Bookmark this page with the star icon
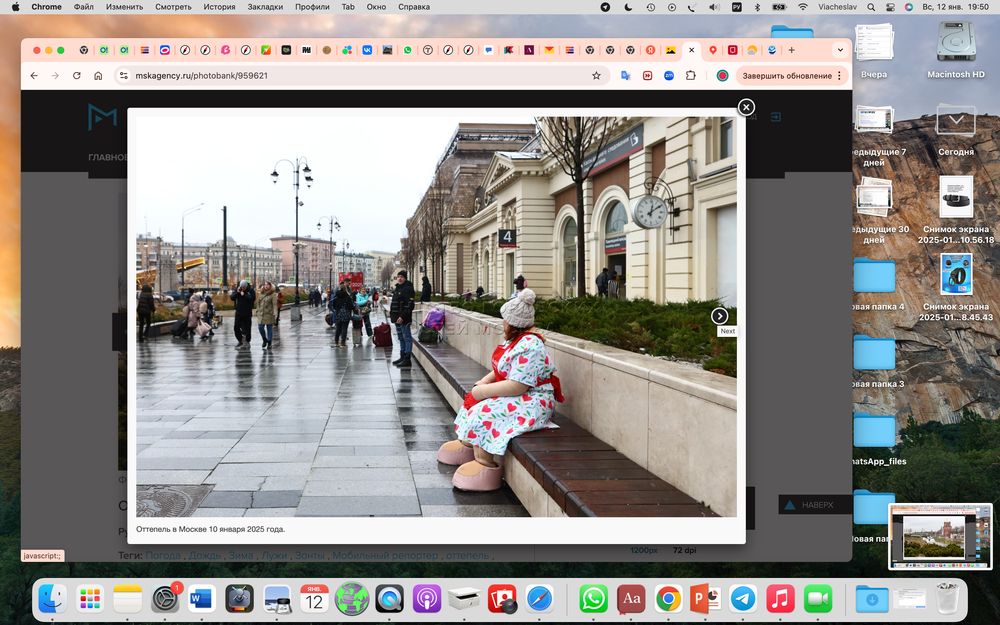The height and width of the screenshot is (625, 1000). pyautogui.click(x=597, y=75)
